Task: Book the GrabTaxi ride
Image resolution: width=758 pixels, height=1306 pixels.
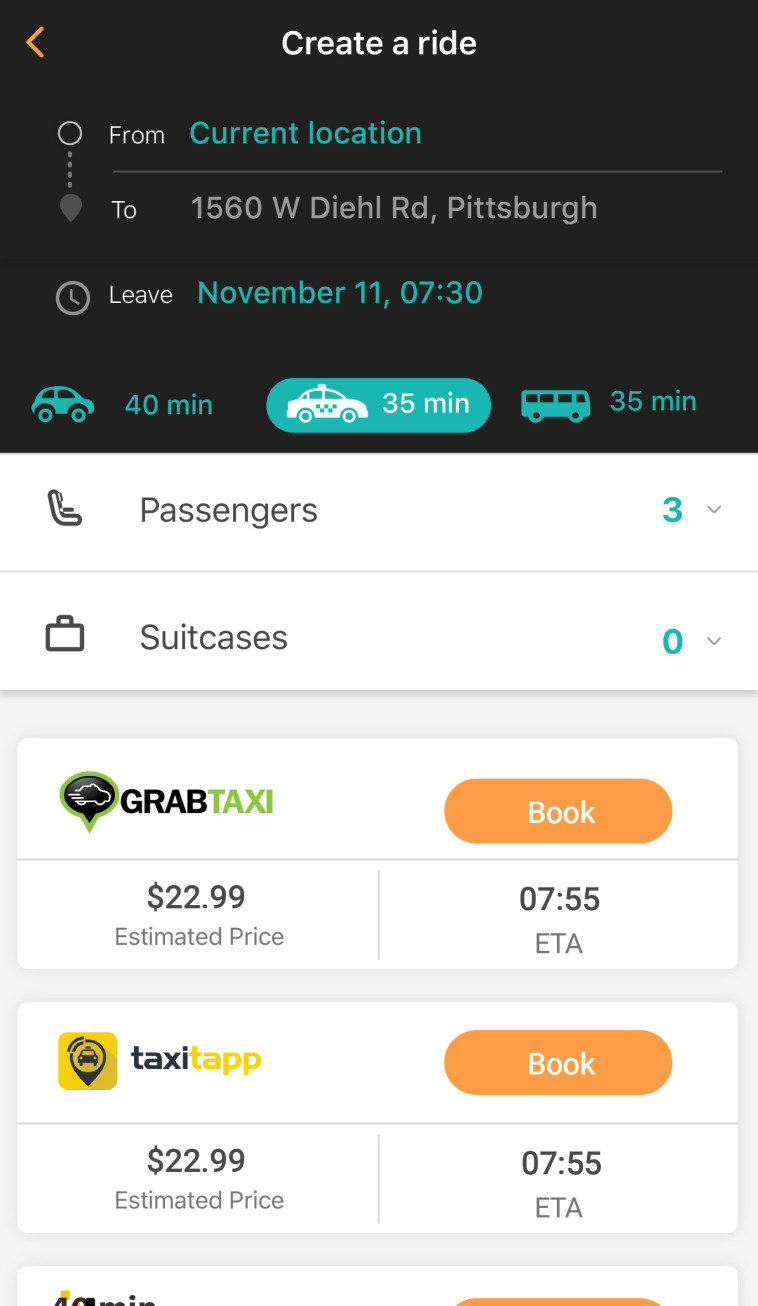Action: [x=558, y=812]
